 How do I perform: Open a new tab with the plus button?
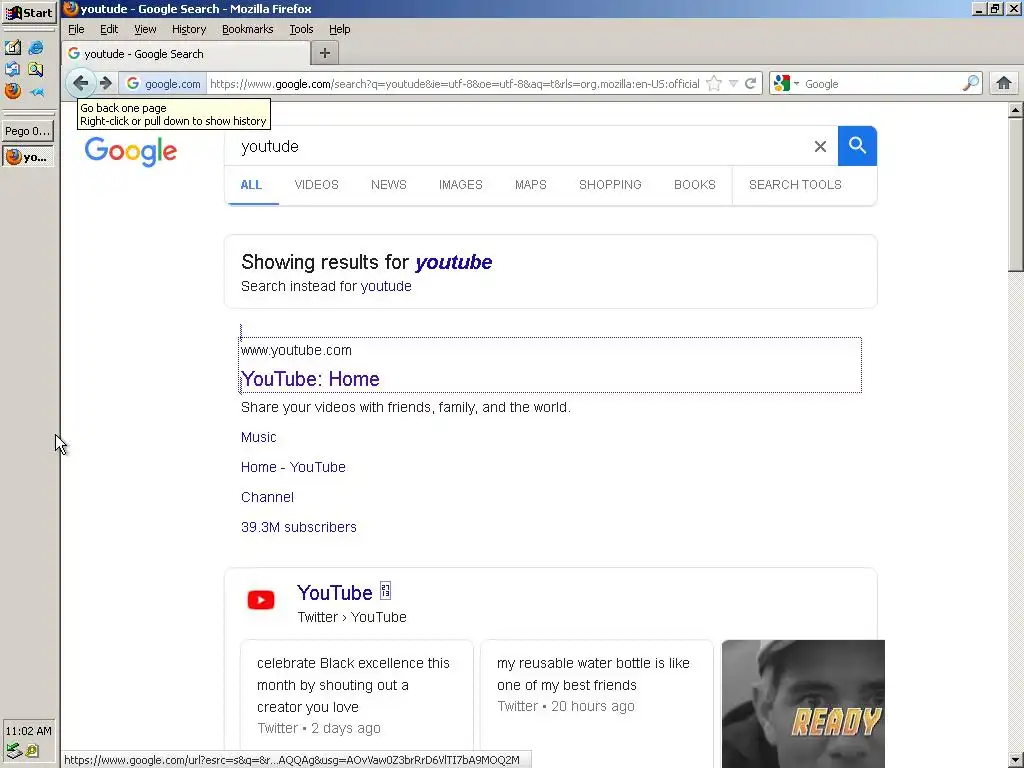(325, 53)
